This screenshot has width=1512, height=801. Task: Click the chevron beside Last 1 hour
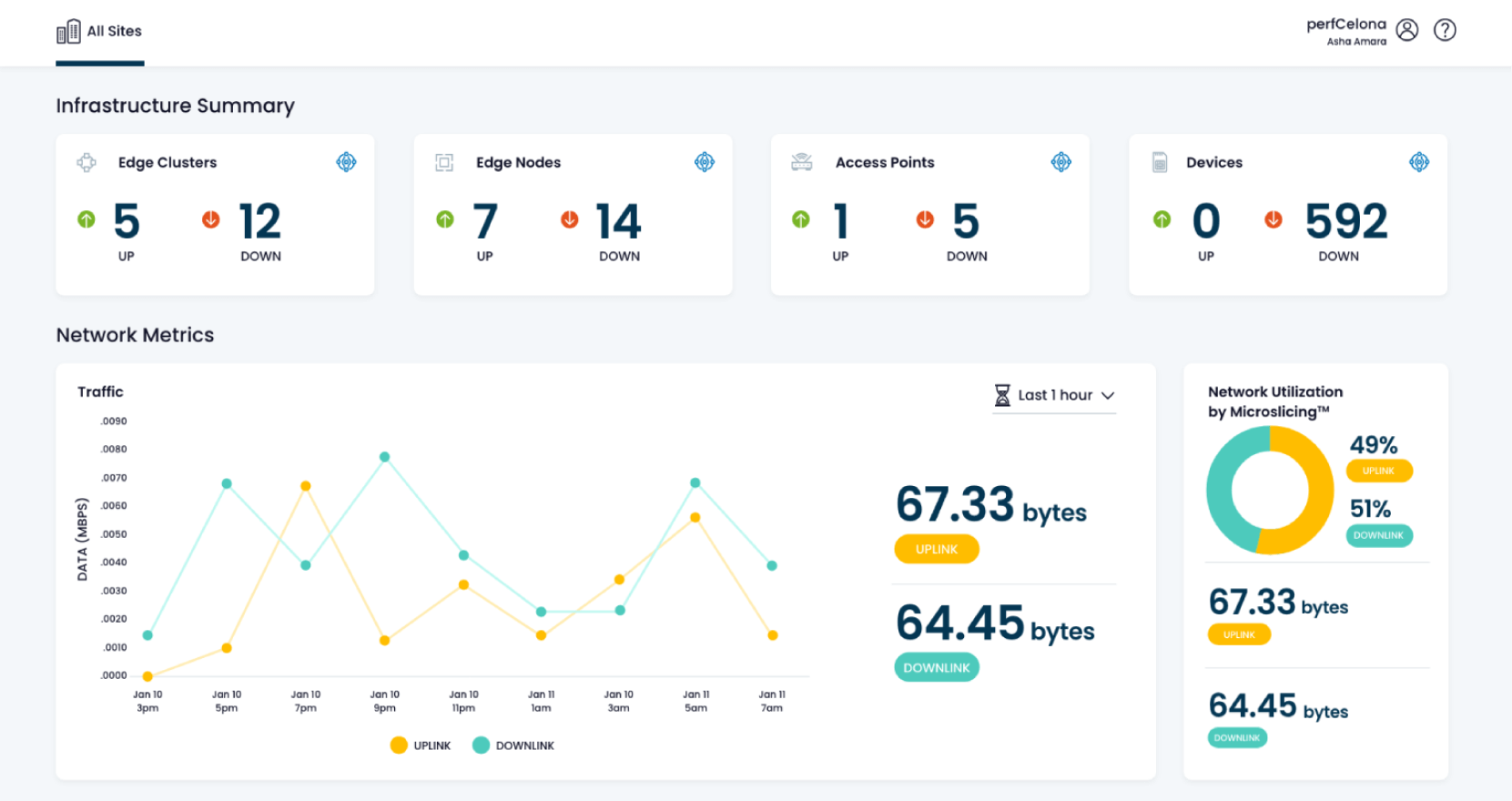click(1108, 396)
